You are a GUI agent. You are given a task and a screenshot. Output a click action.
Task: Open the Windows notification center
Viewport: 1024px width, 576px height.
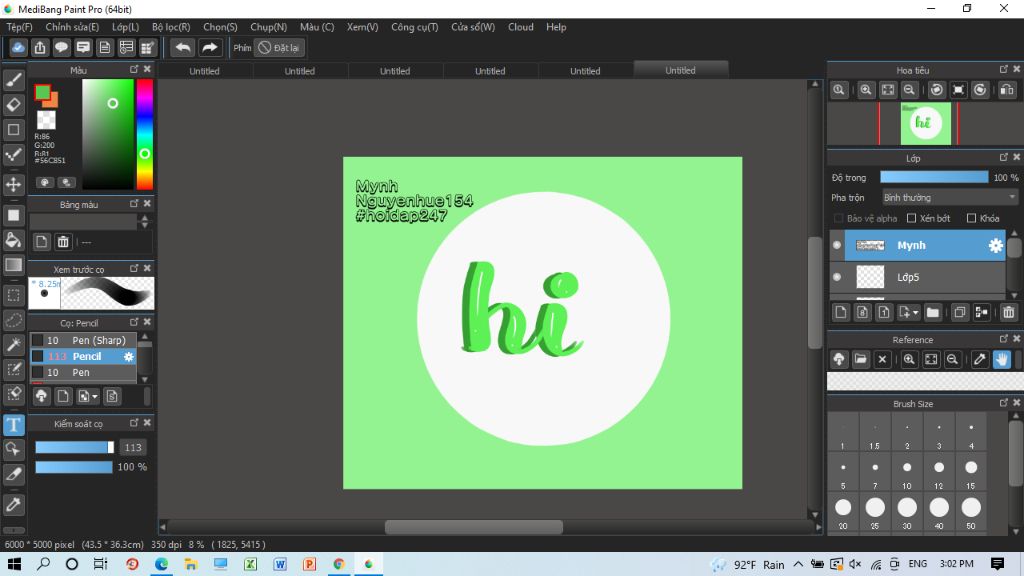(997, 564)
